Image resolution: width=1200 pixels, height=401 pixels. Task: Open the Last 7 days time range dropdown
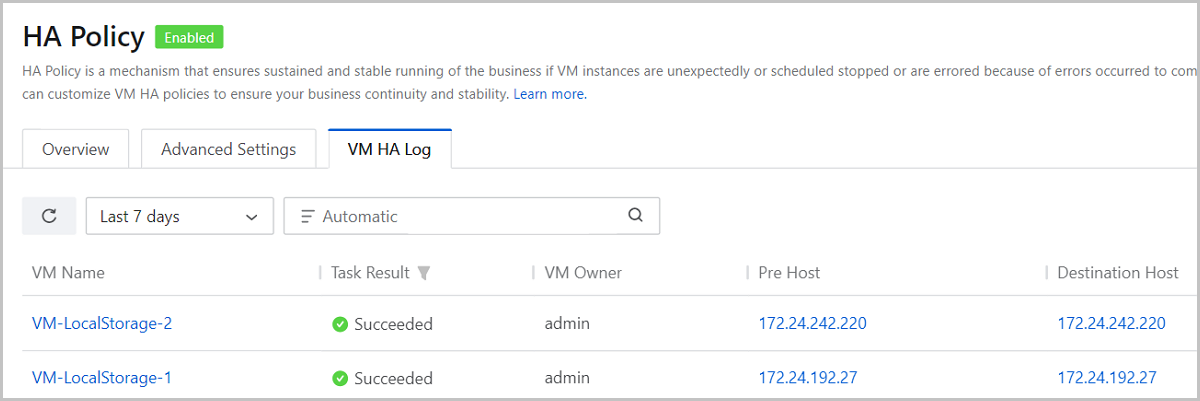(x=180, y=216)
